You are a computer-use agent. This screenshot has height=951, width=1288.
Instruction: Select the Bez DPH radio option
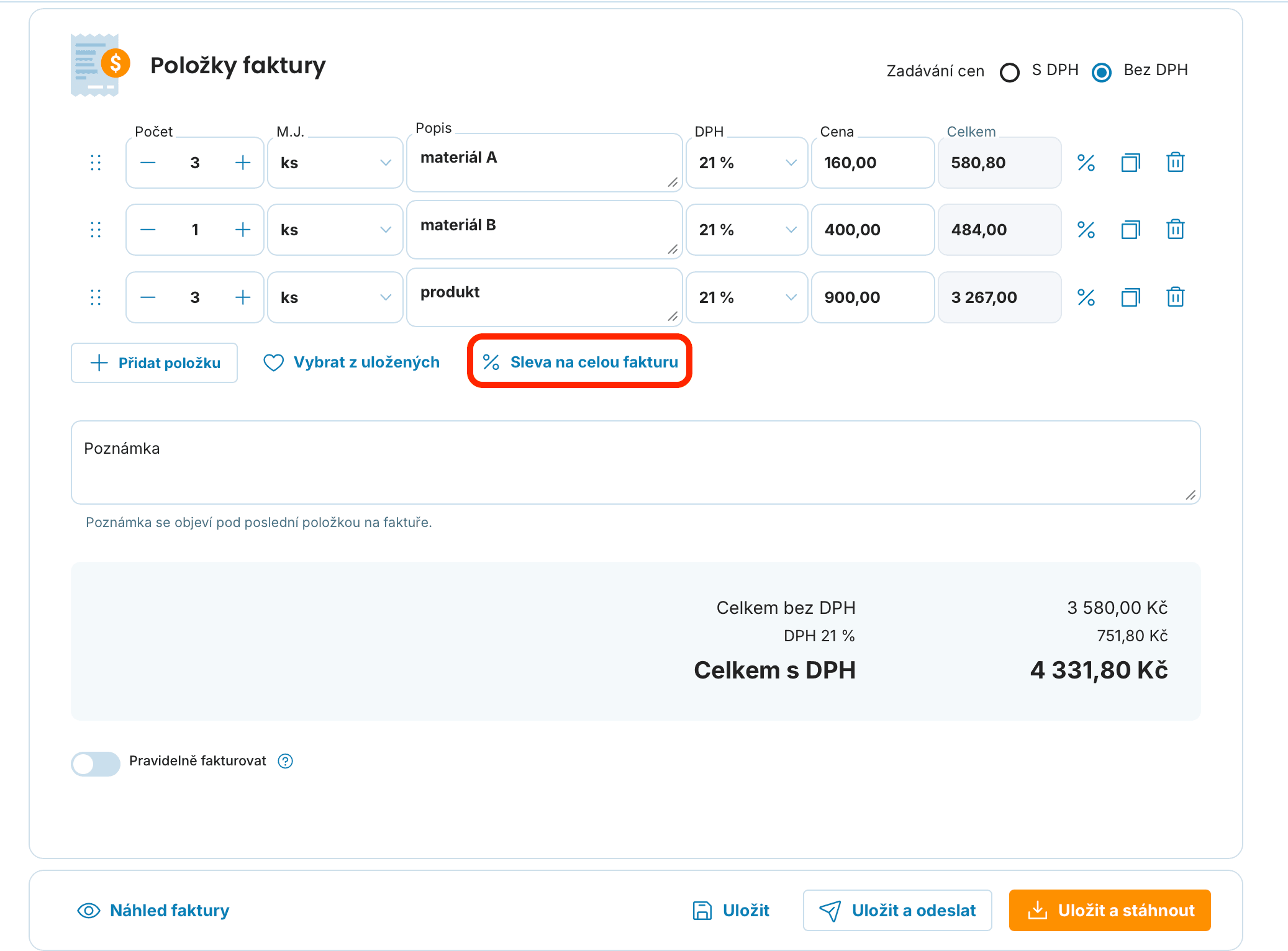(x=1102, y=72)
